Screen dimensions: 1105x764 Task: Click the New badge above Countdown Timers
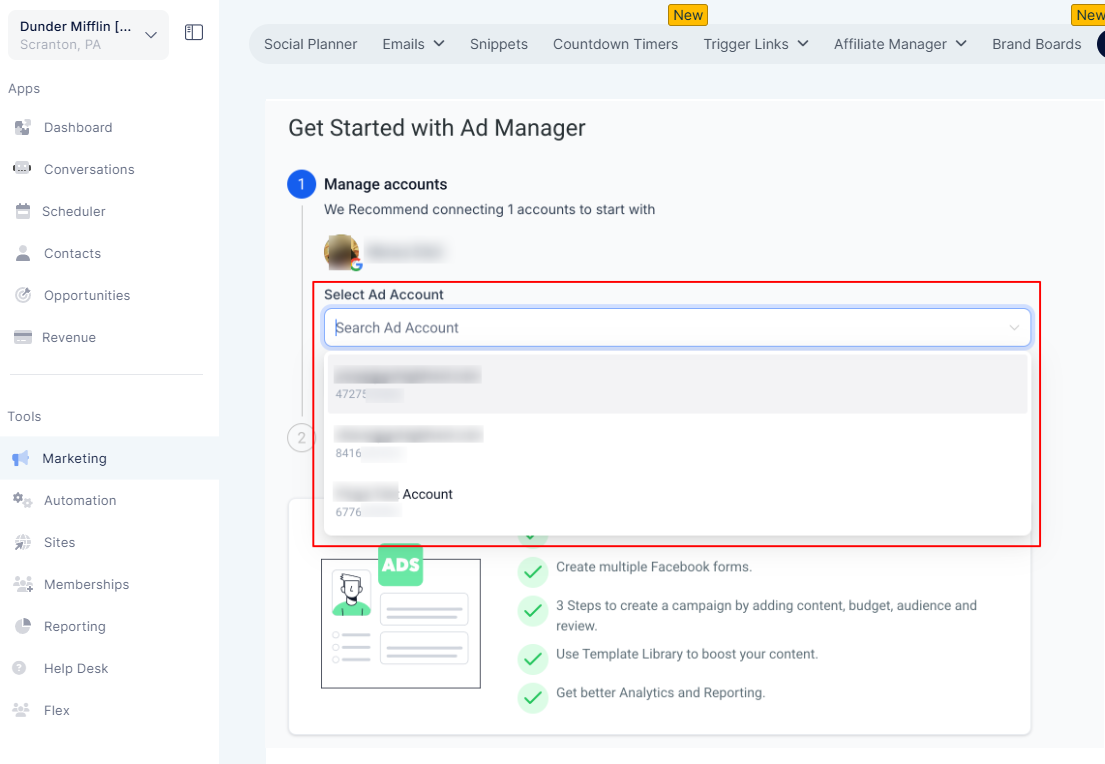[688, 15]
